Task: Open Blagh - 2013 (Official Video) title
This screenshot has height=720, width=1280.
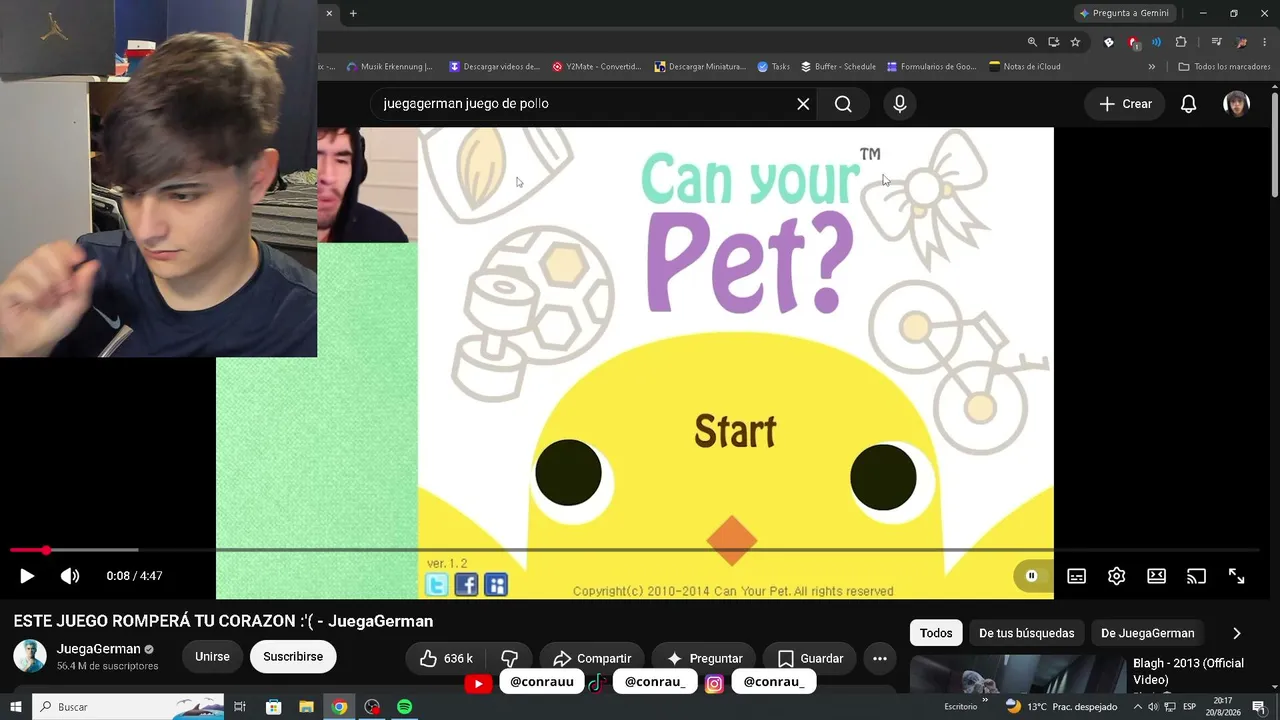Action: tap(1188, 671)
